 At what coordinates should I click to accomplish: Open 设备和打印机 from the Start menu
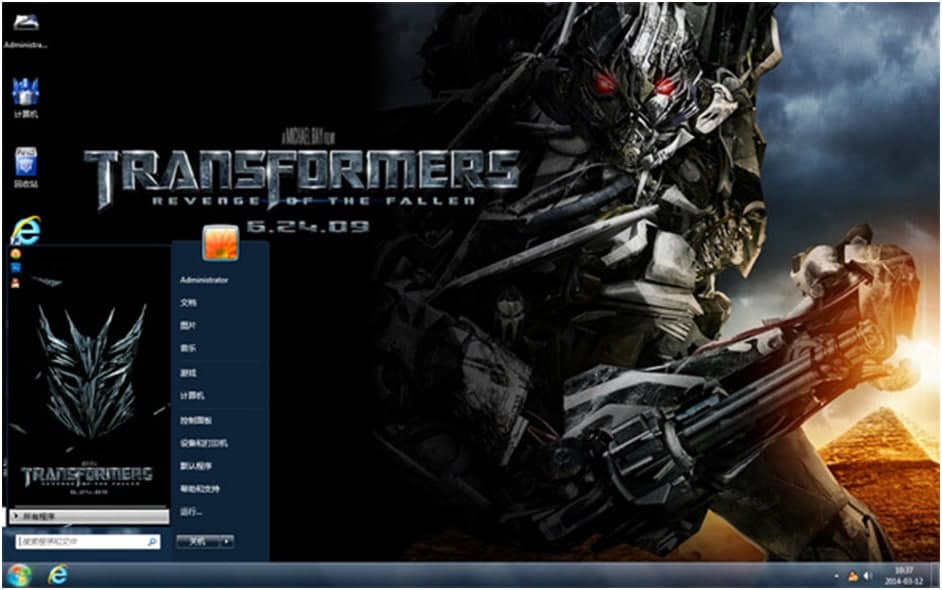204,443
